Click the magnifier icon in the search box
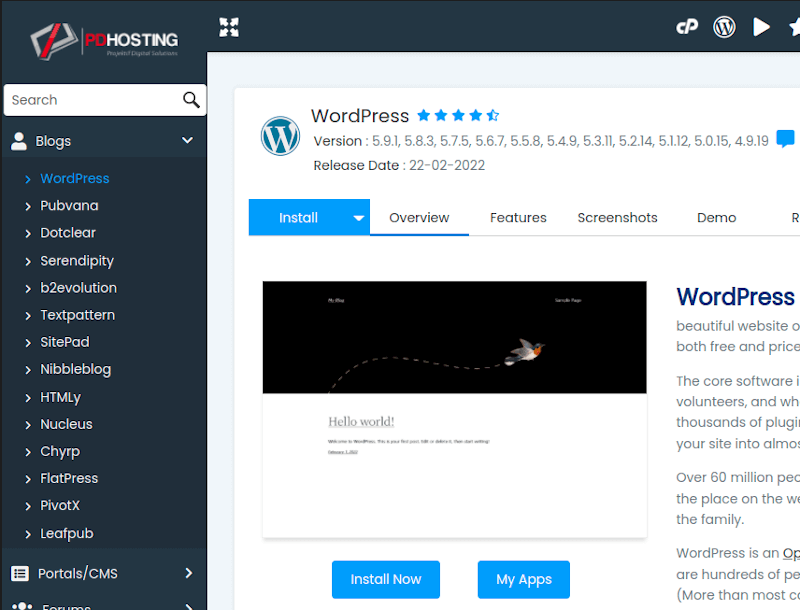This screenshot has height=610, width=800. [x=190, y=100]
